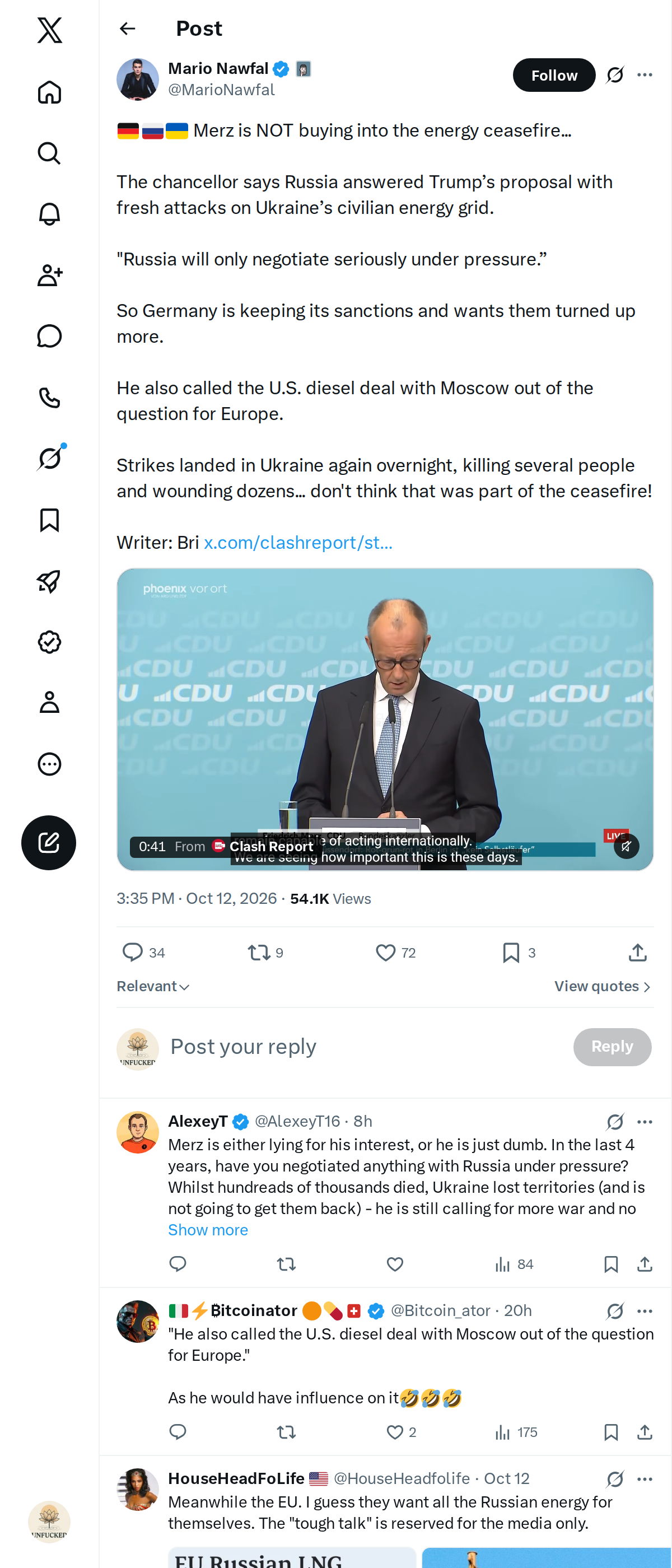Screen dimensions: 672x1568
Task: Open View quotes
Action: pyautogui.click(x=603, y=986)
